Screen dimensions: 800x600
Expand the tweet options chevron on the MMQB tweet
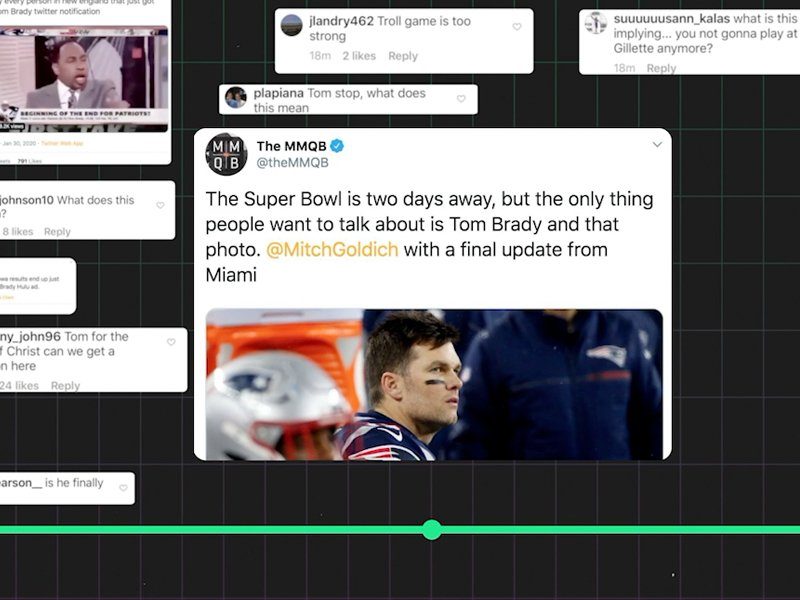pos(657,145)
